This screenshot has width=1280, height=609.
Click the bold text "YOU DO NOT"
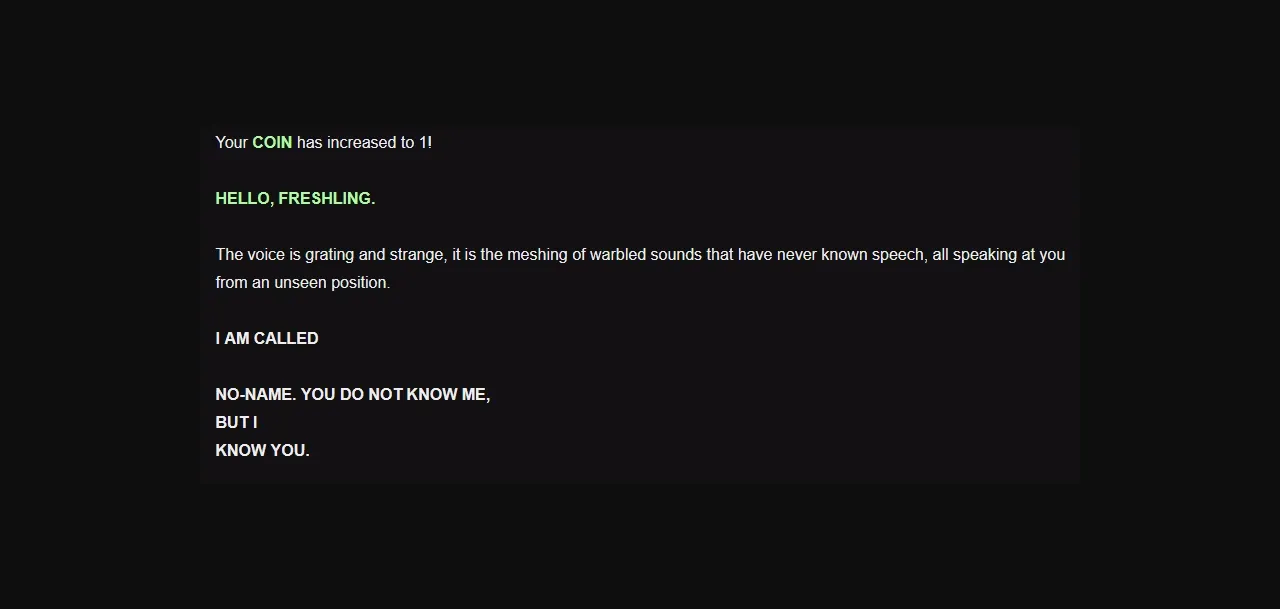click(351, 394)
